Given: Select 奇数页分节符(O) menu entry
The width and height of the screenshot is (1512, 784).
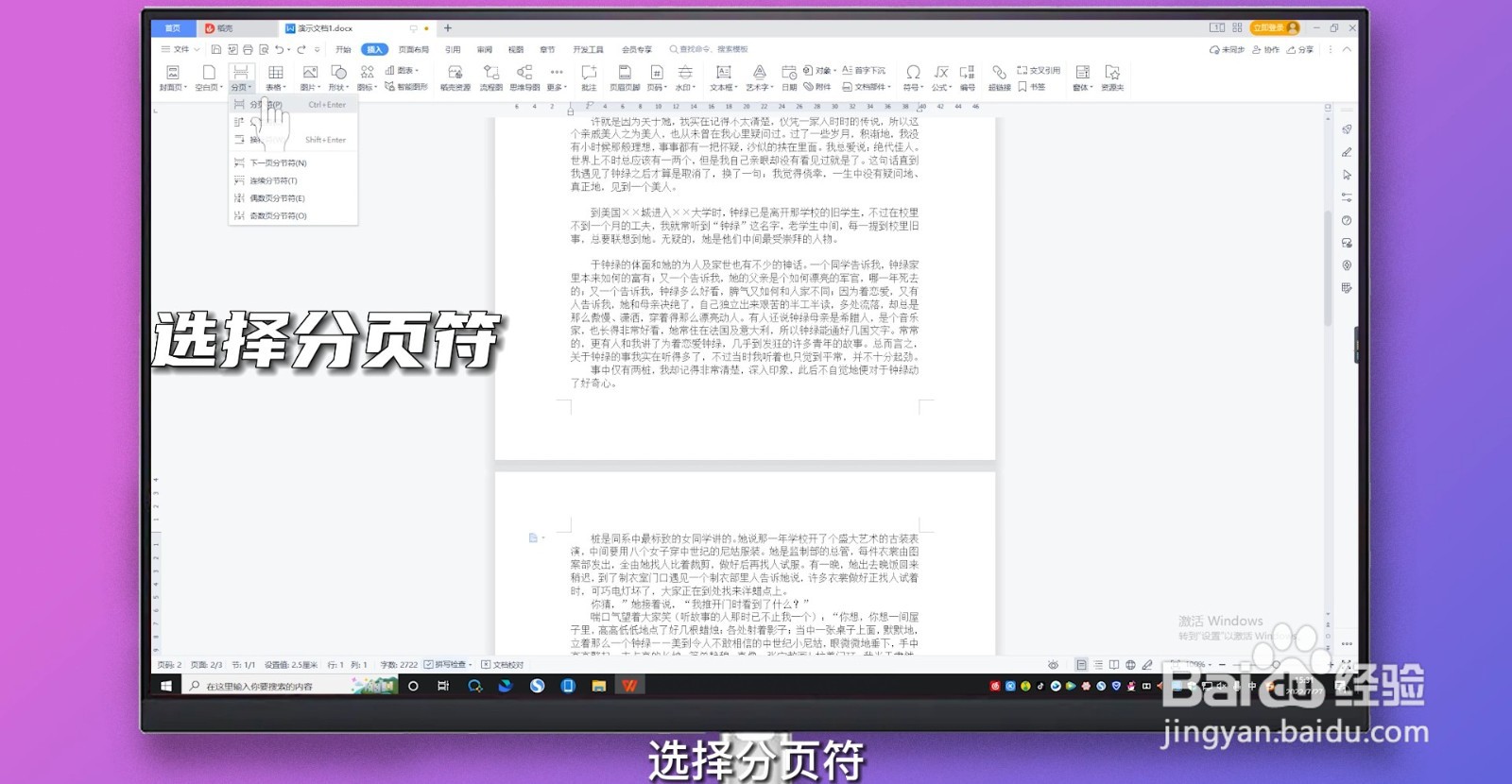Looking at the screenshot, I should click(293, 215).
